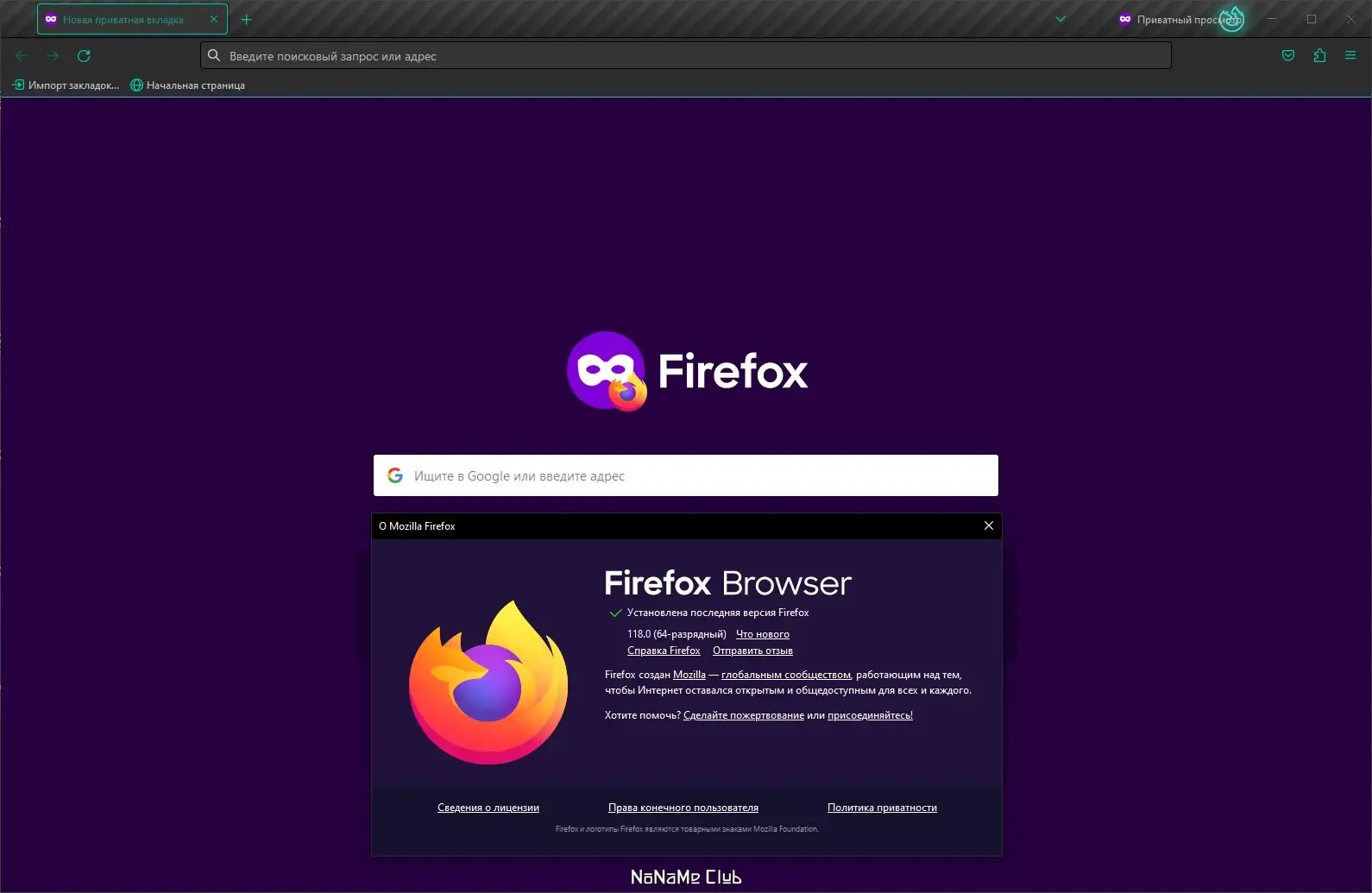Open 'Политика приватности' link
The image size is (1372, 893).
[x=882, y=808]
